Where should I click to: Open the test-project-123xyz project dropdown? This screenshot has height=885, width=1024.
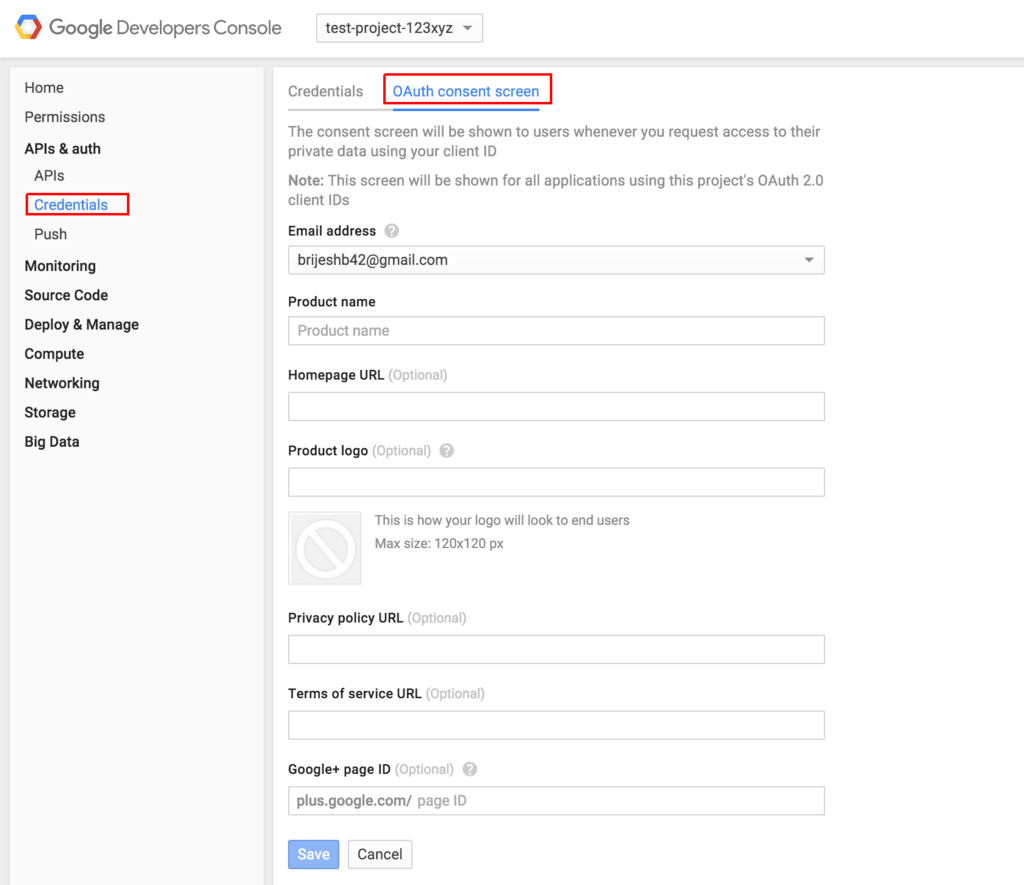click(x=399, y=28)
